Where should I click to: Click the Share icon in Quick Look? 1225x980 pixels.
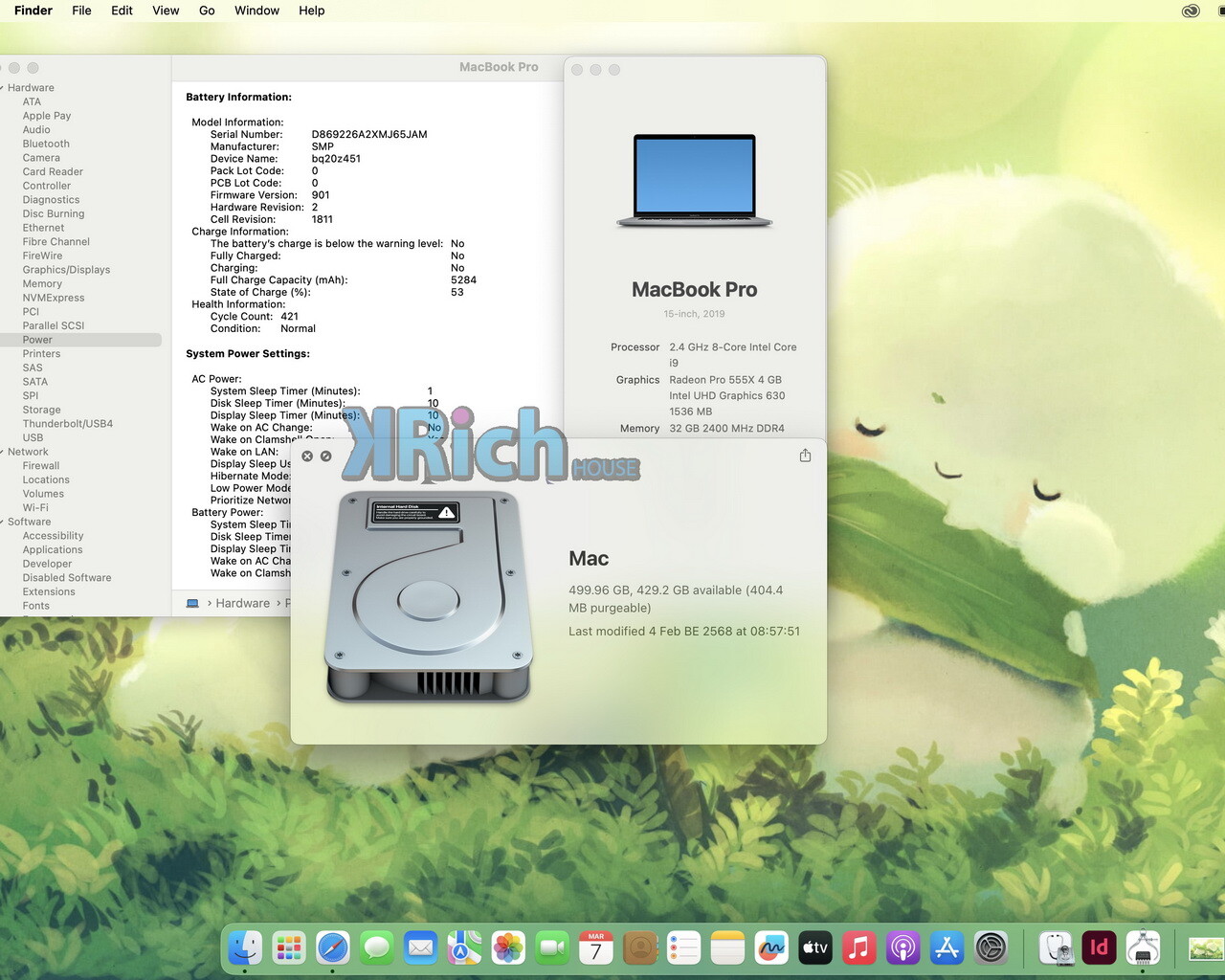coord(805,456)
